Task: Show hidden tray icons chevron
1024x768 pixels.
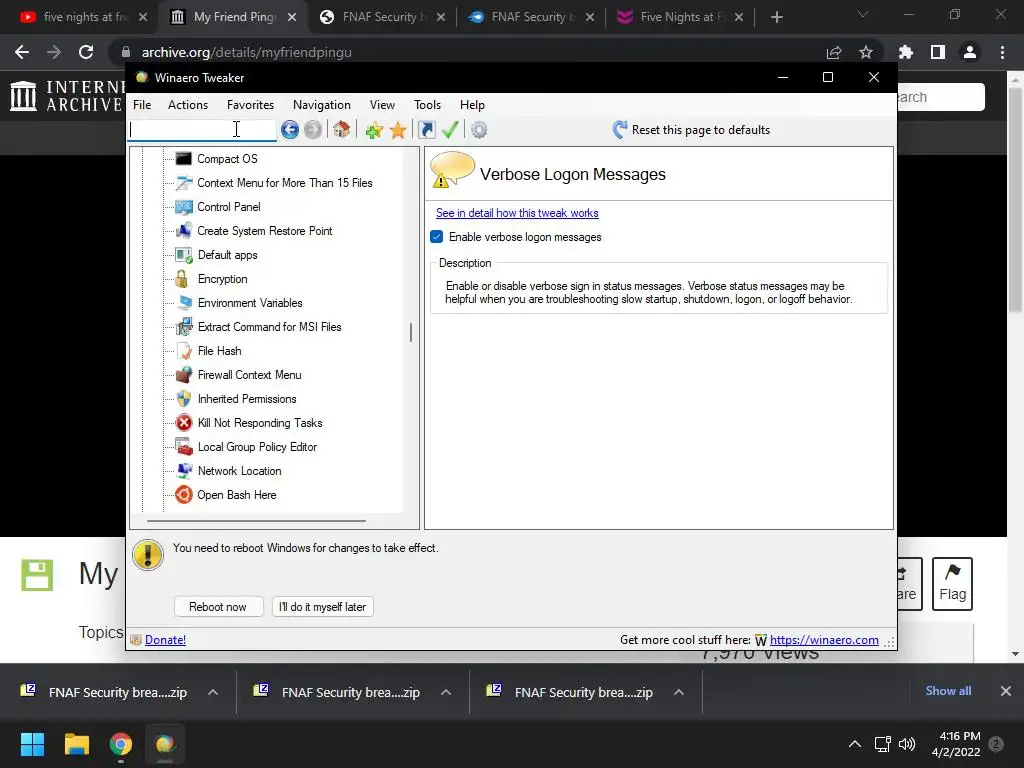Action: coord(855,744)
